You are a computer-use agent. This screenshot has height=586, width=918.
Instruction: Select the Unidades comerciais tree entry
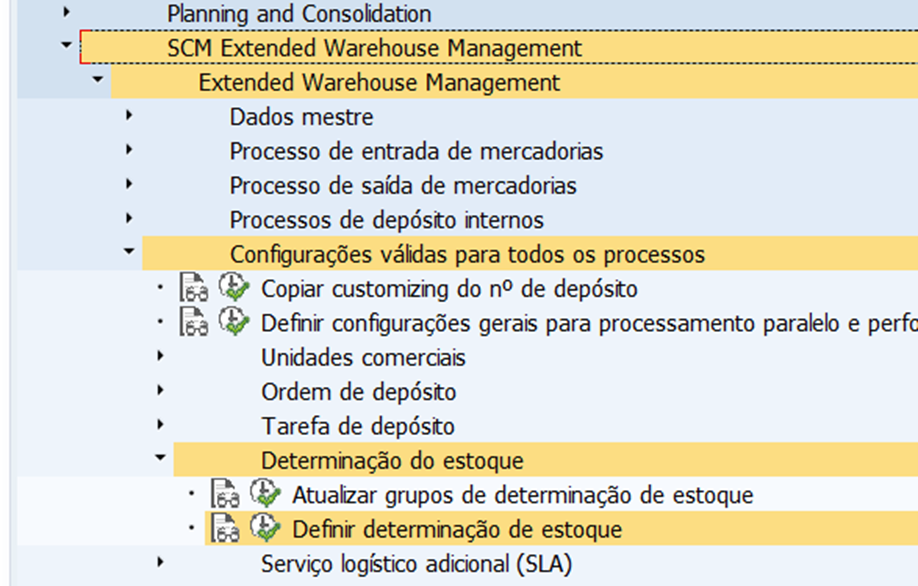coord(363,358)
